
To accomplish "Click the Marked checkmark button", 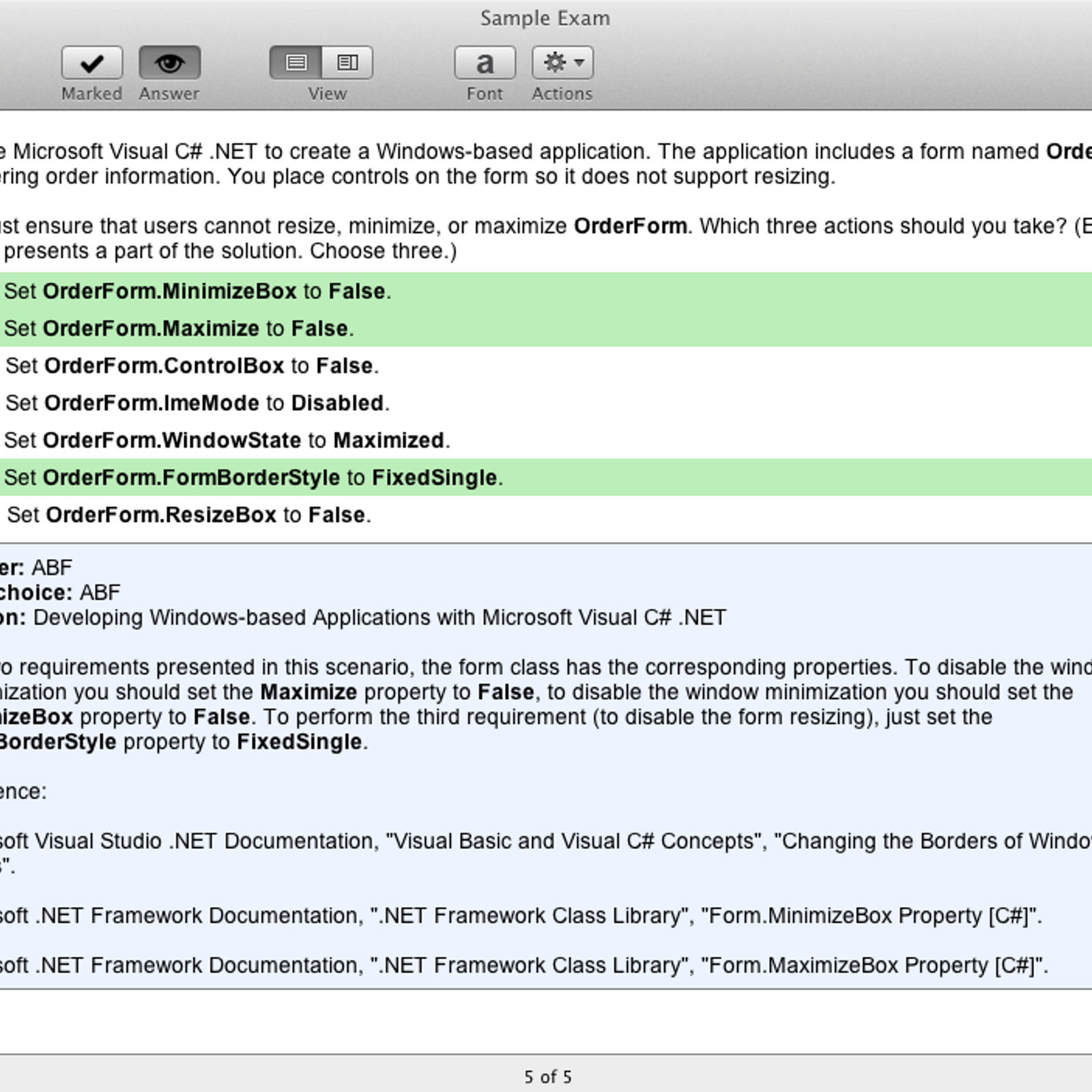I will pyautogui.click(x=91, y=63).
